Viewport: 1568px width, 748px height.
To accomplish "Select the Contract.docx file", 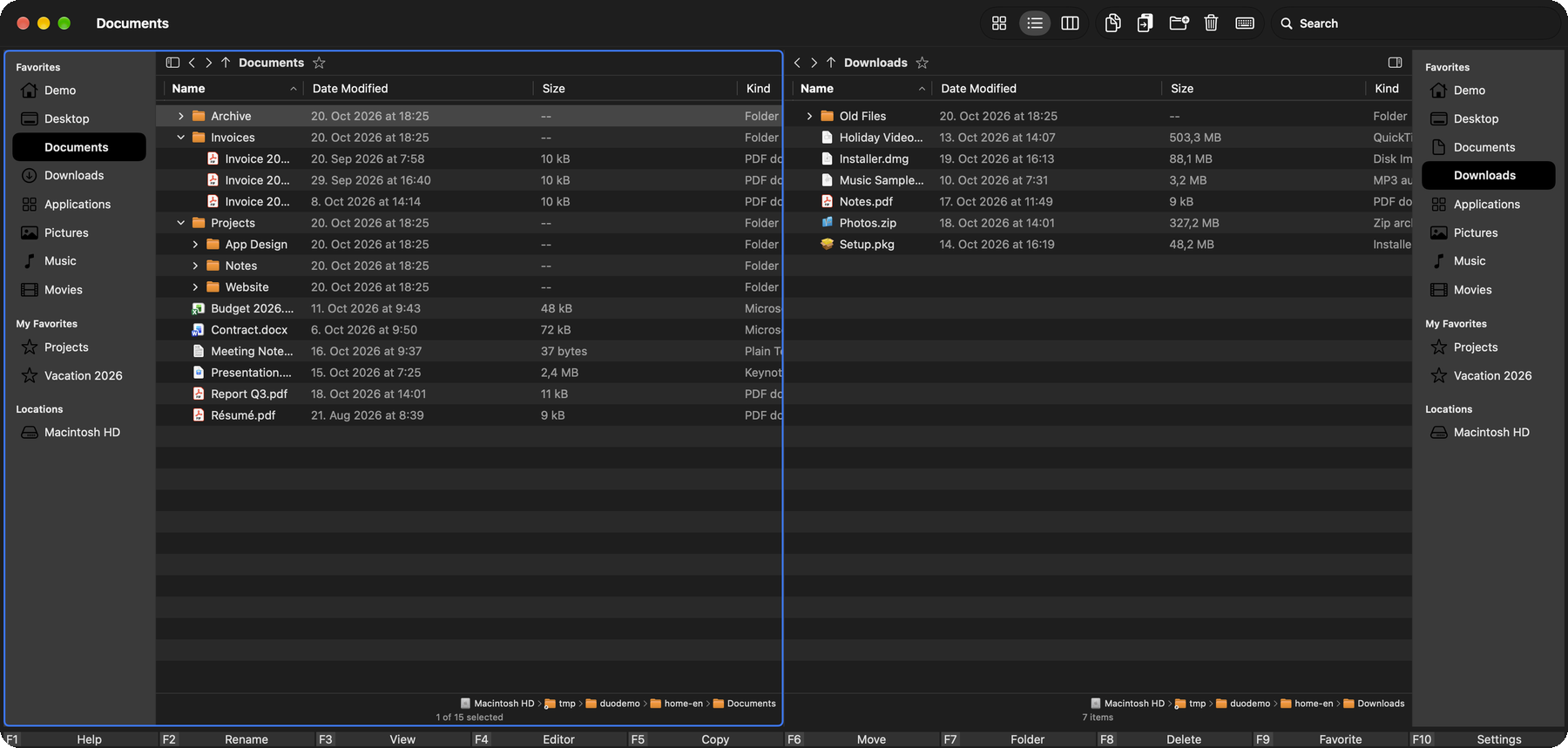I will pyautogui.click(x=469, y=330).
